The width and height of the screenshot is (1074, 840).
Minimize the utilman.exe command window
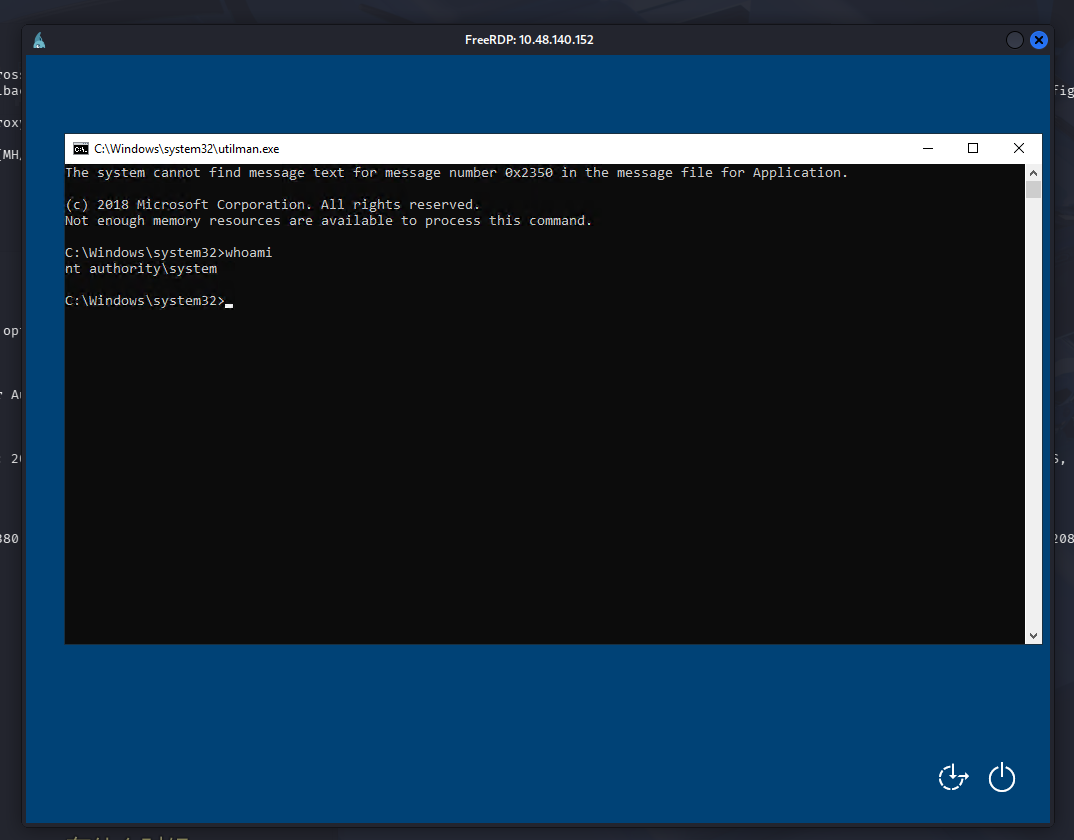coord(928,148)
